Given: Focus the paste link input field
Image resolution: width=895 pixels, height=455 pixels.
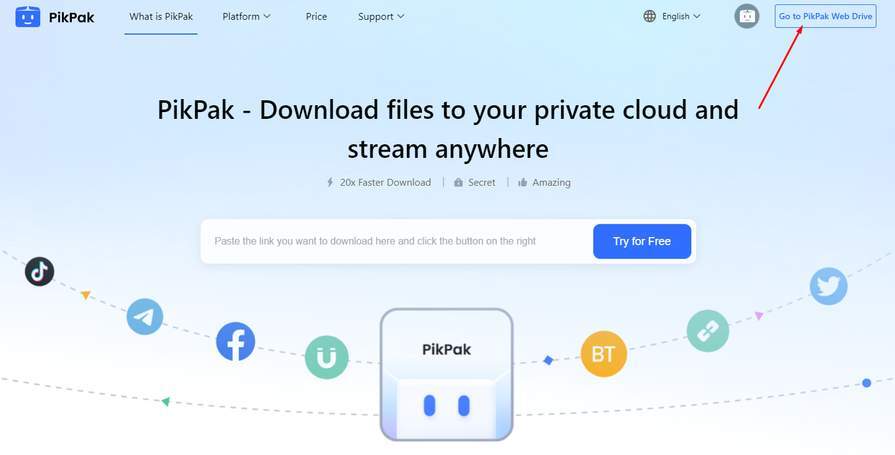Looking at the screenshot, I should click(x=396, y=241).
